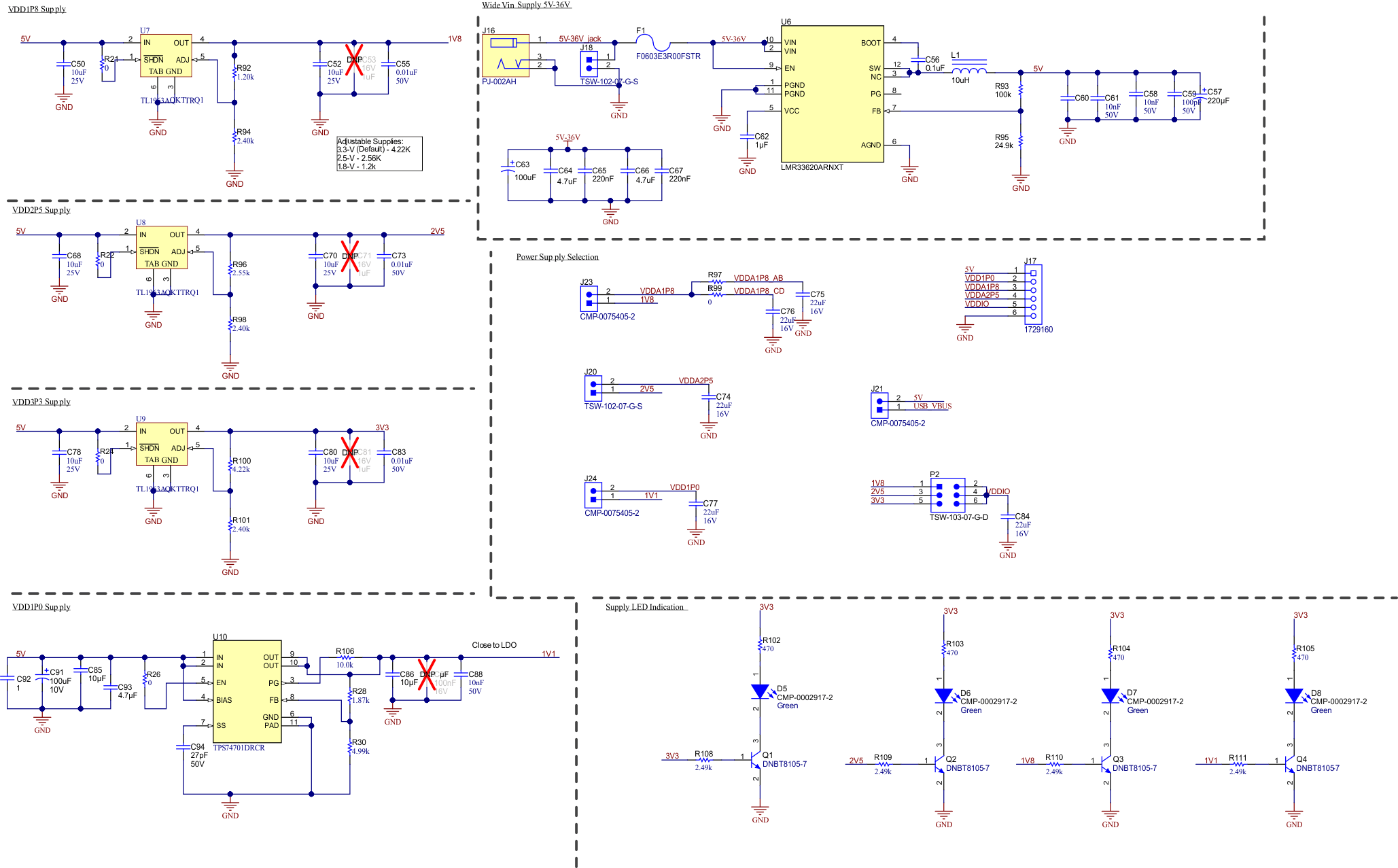This screenshot has width=1398, height=868.
Task: Click the 1V8 net label at U7 output
Action: click(x=455, y=39)
